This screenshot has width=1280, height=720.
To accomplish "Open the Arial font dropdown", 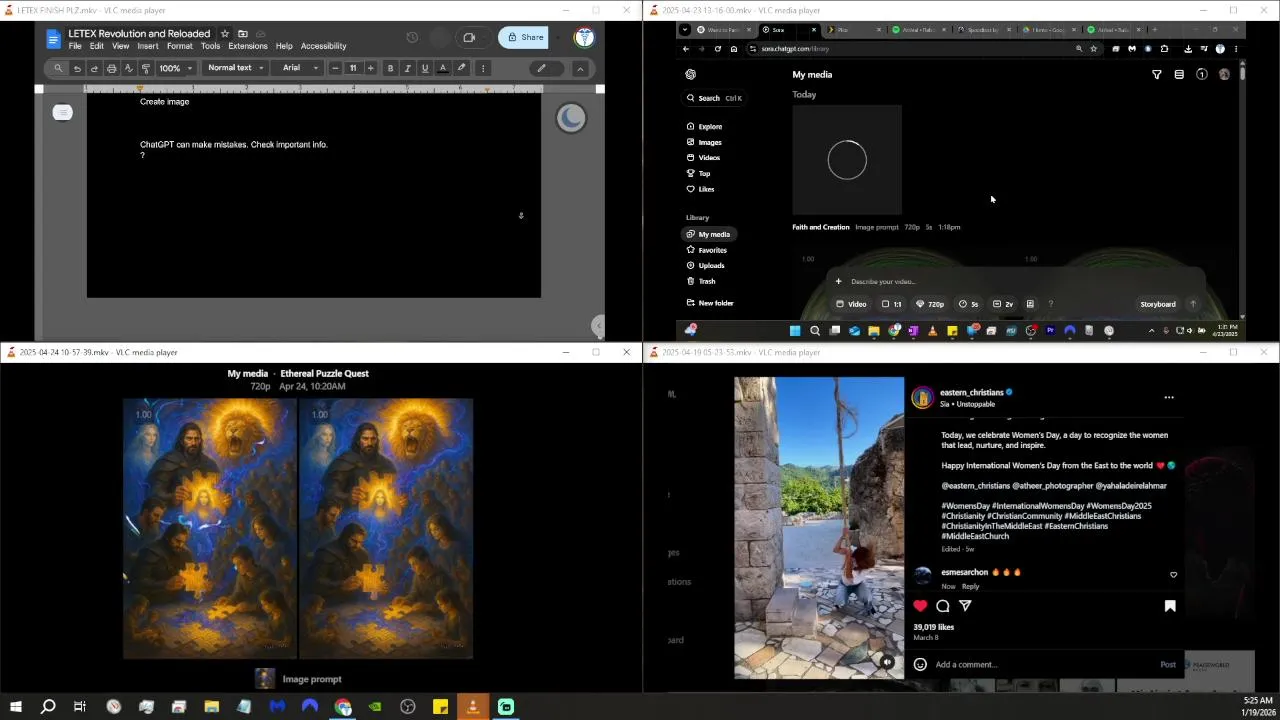I will [299, 68].
